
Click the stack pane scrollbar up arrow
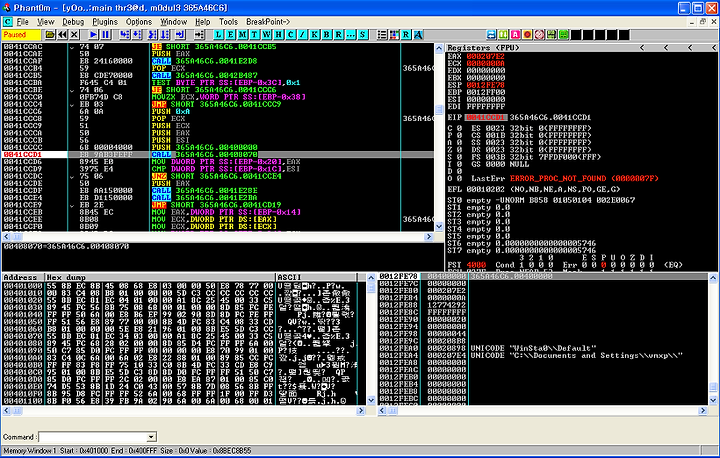(x=713, y=278)
